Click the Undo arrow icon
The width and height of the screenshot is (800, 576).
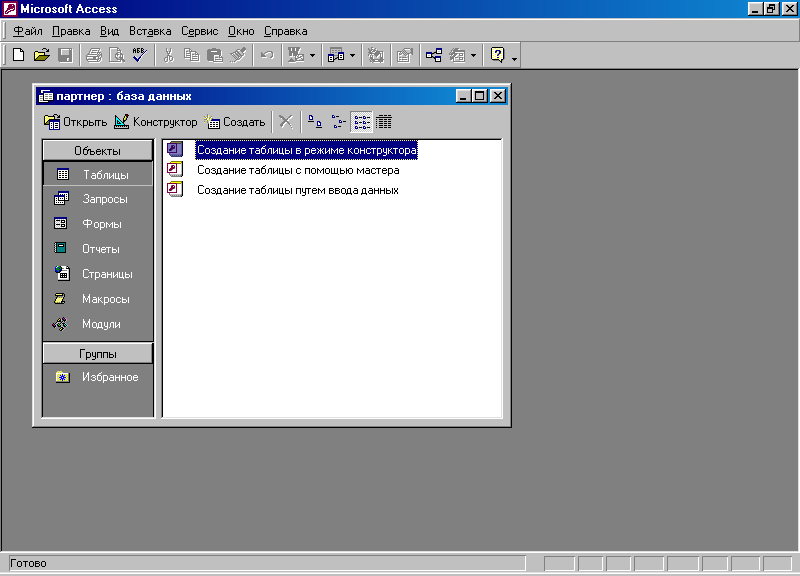pyautogui.click(x=267, y=55)
